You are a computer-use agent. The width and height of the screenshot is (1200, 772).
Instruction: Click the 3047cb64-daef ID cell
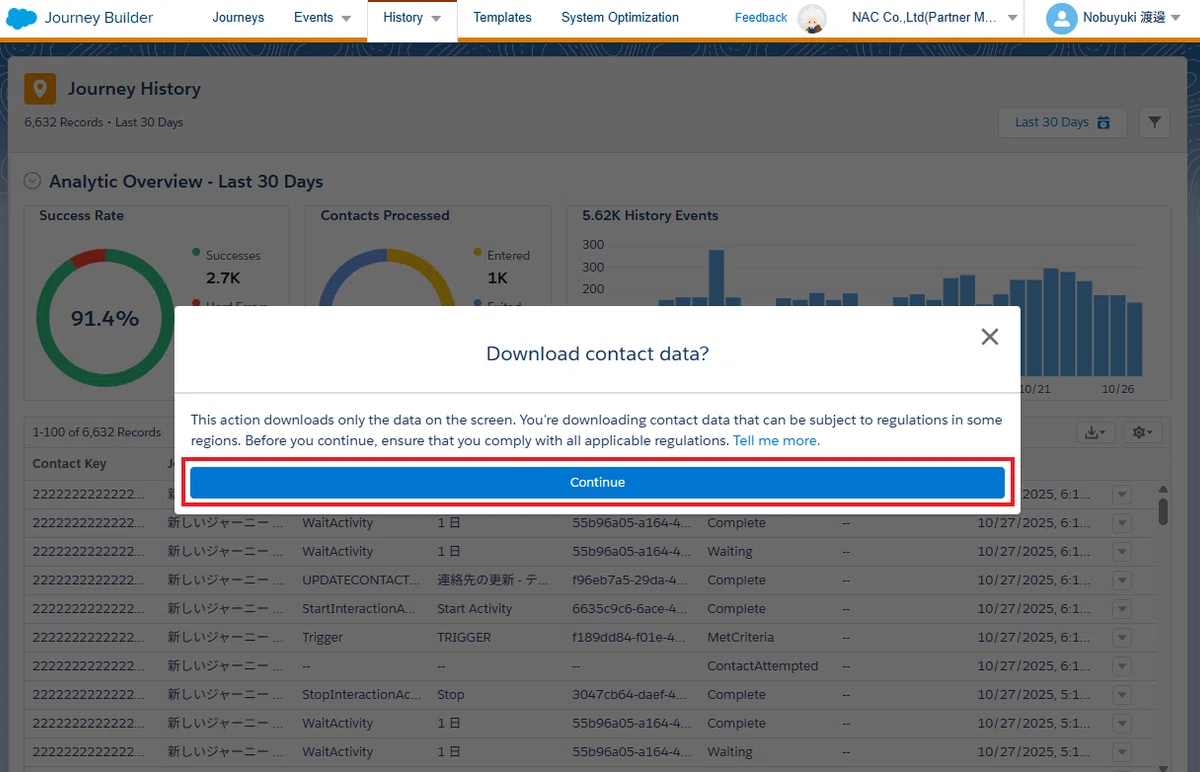631,695
